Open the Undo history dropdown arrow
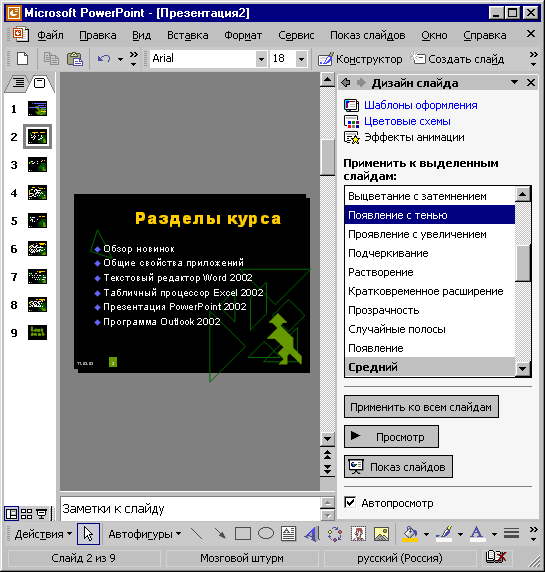 click(x=120, y=59)
